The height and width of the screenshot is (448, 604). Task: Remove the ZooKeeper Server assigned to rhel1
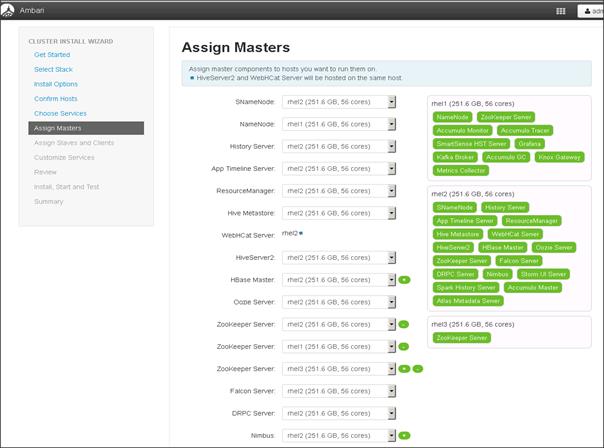click(403, 347)
